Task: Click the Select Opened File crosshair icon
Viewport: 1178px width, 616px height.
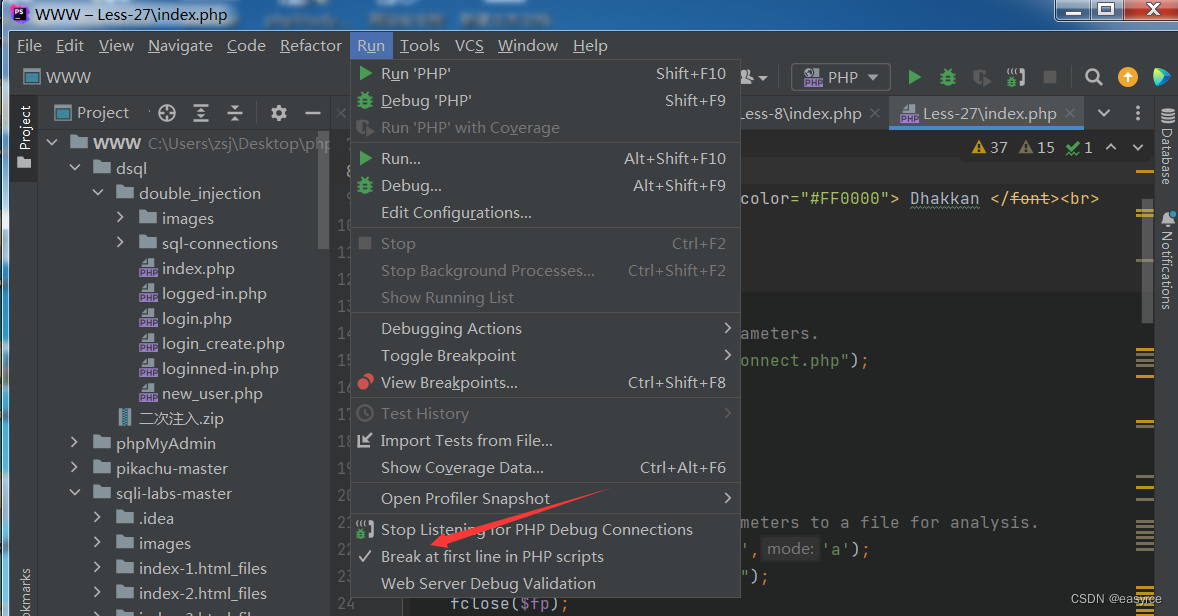Action: click(x=167, y=113)
